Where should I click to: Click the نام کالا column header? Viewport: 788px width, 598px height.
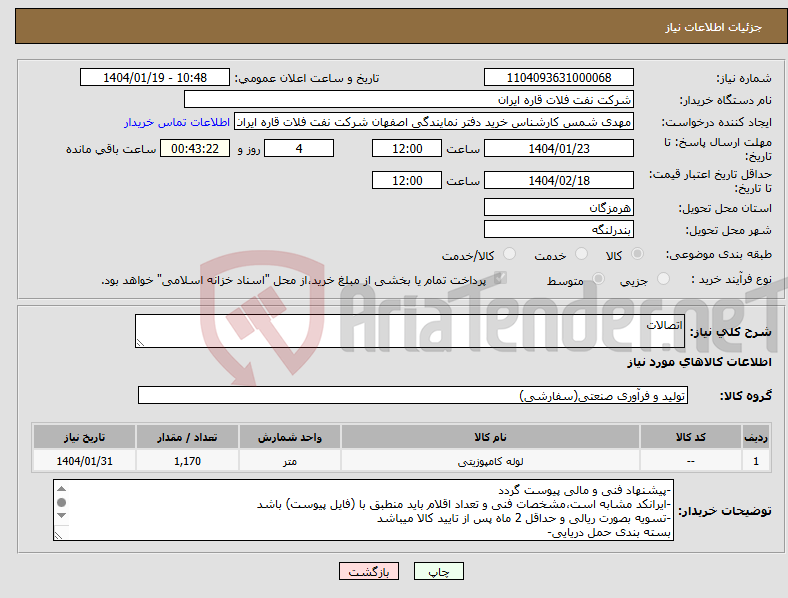click(490, 437)
